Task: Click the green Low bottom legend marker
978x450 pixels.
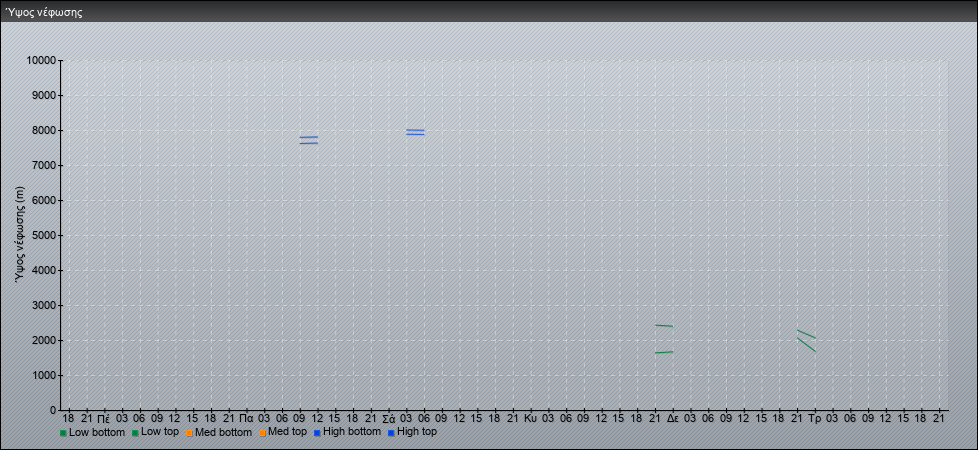Action: [x=63, y=433]
